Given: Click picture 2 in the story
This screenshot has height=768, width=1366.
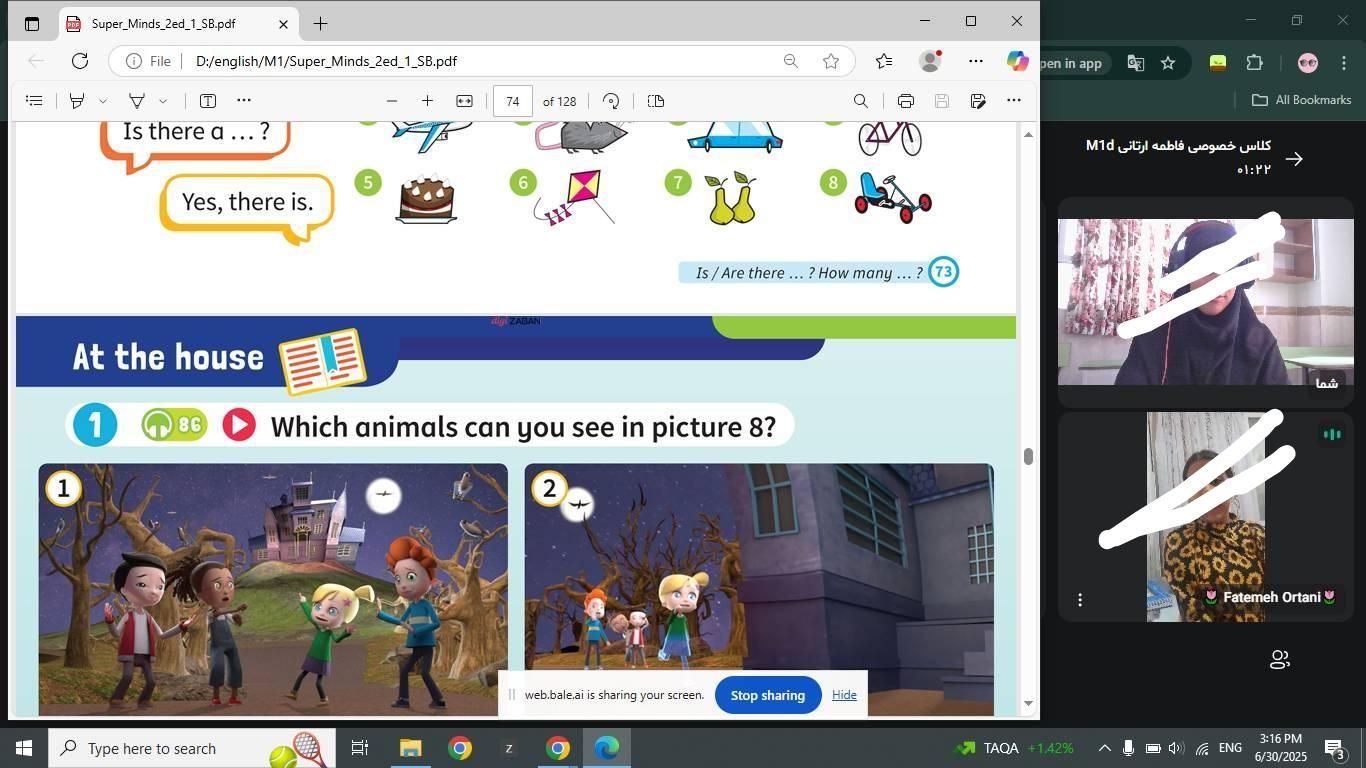Looking at the screenshot, I should 759,590.
